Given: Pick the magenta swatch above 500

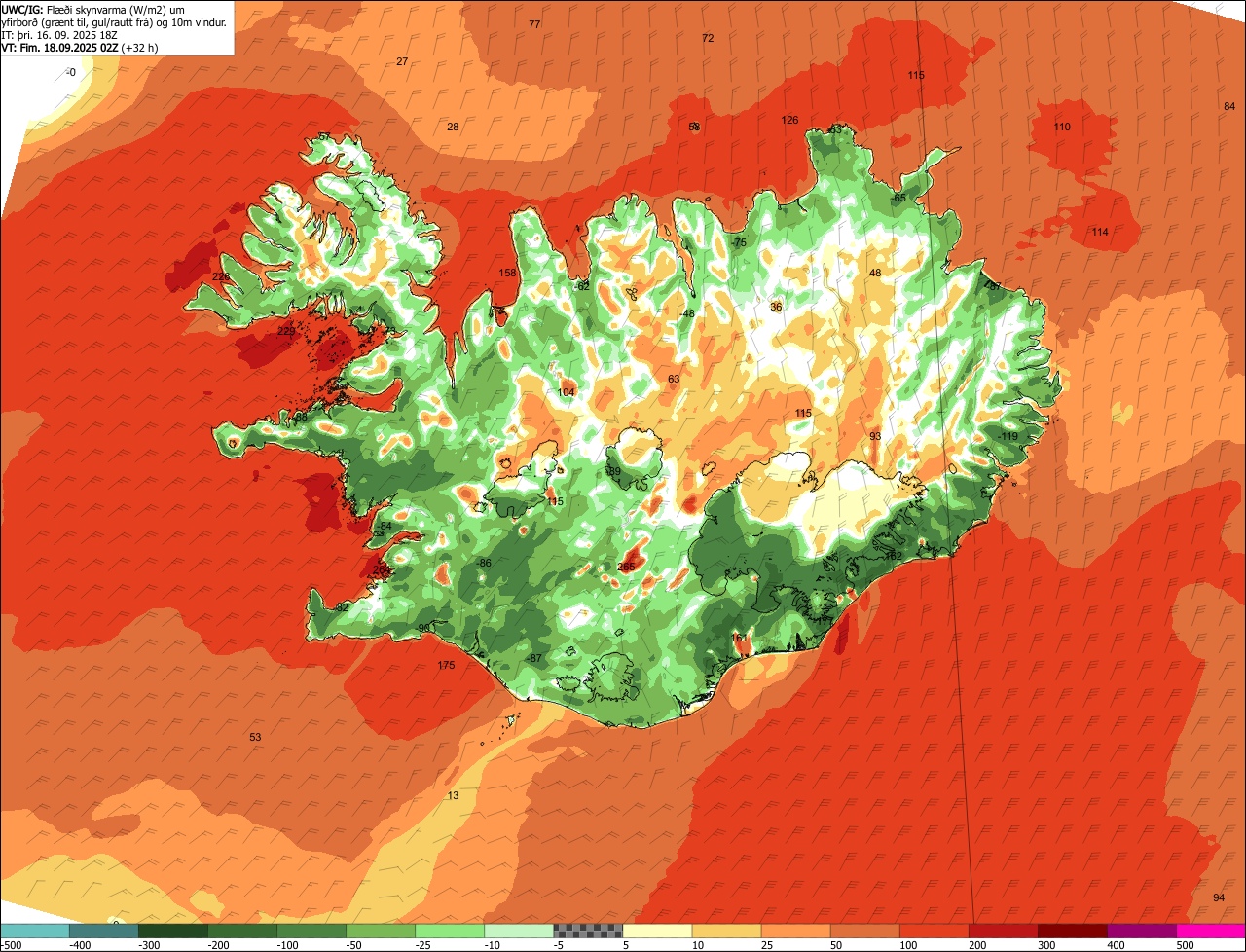Looking at the screenshot, I should 1211,931.
